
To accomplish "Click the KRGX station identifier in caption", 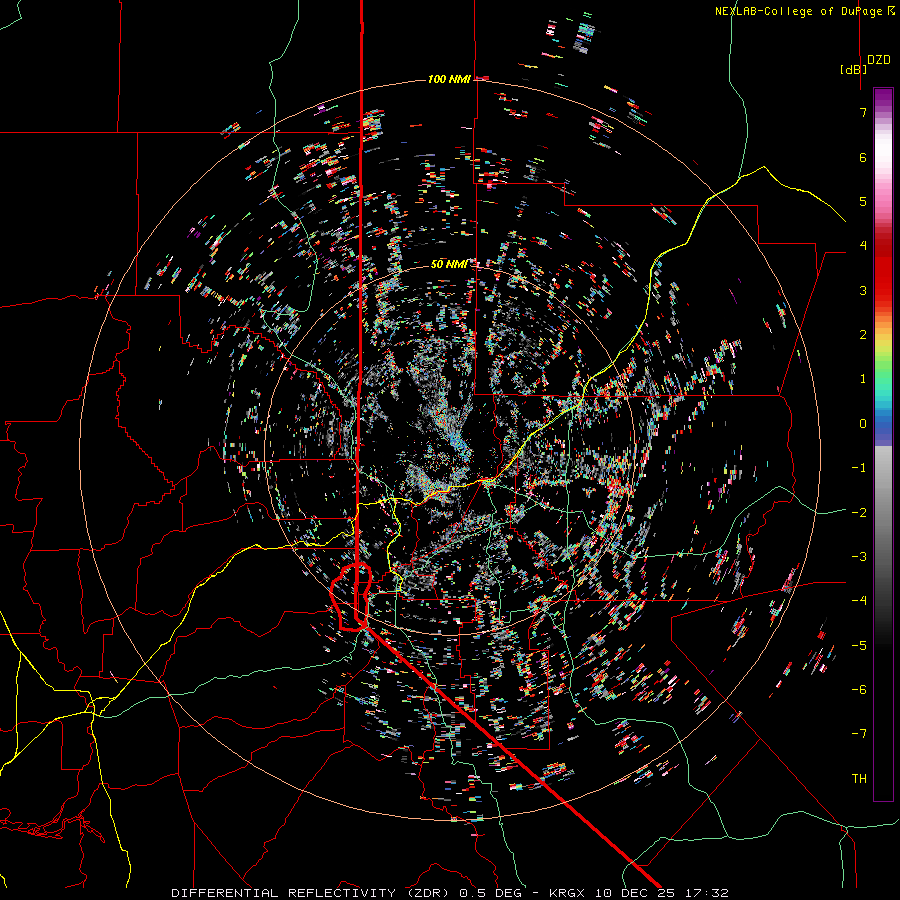I will pos(568,893).
